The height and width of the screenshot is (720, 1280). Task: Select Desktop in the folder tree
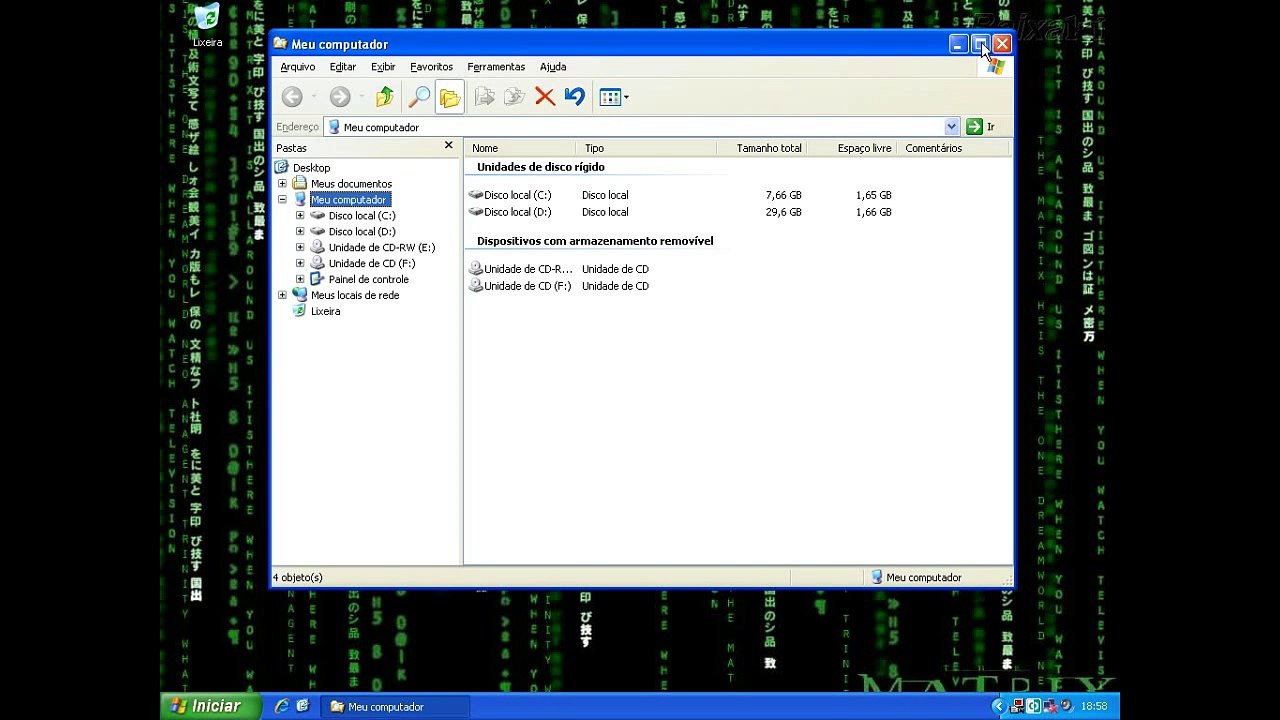[311, 168]
